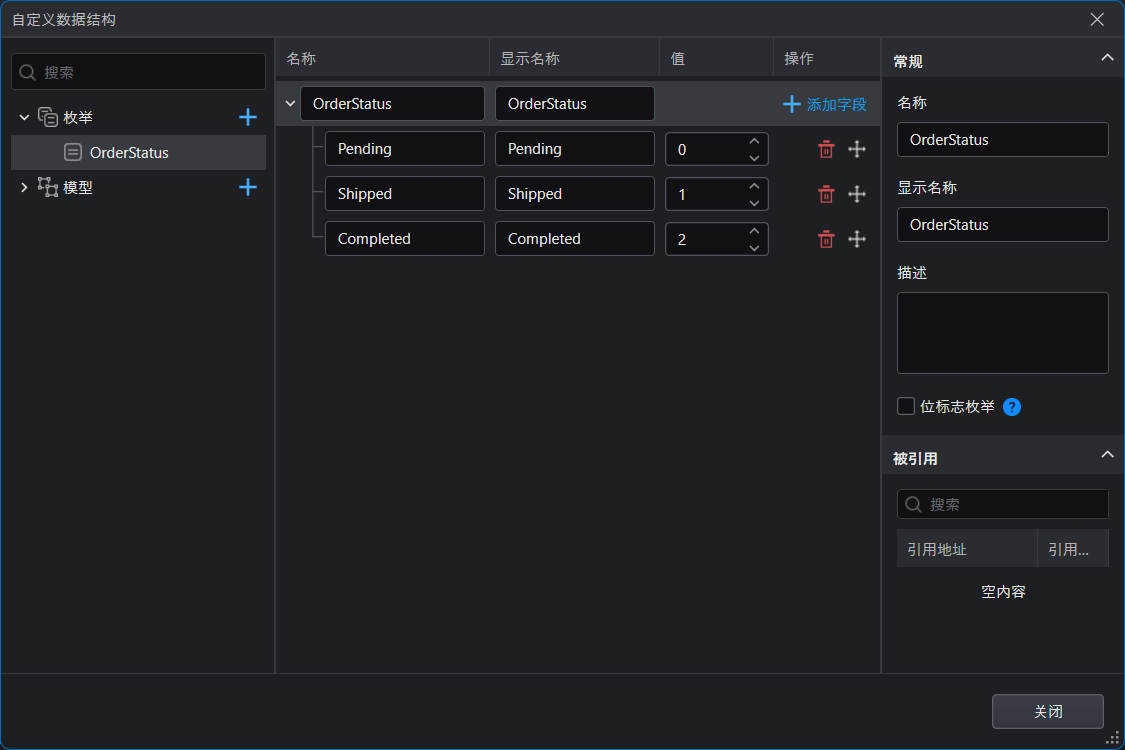Collapse the 常规 section
The image size is (1125, 750).
[x=1107, y=57]
